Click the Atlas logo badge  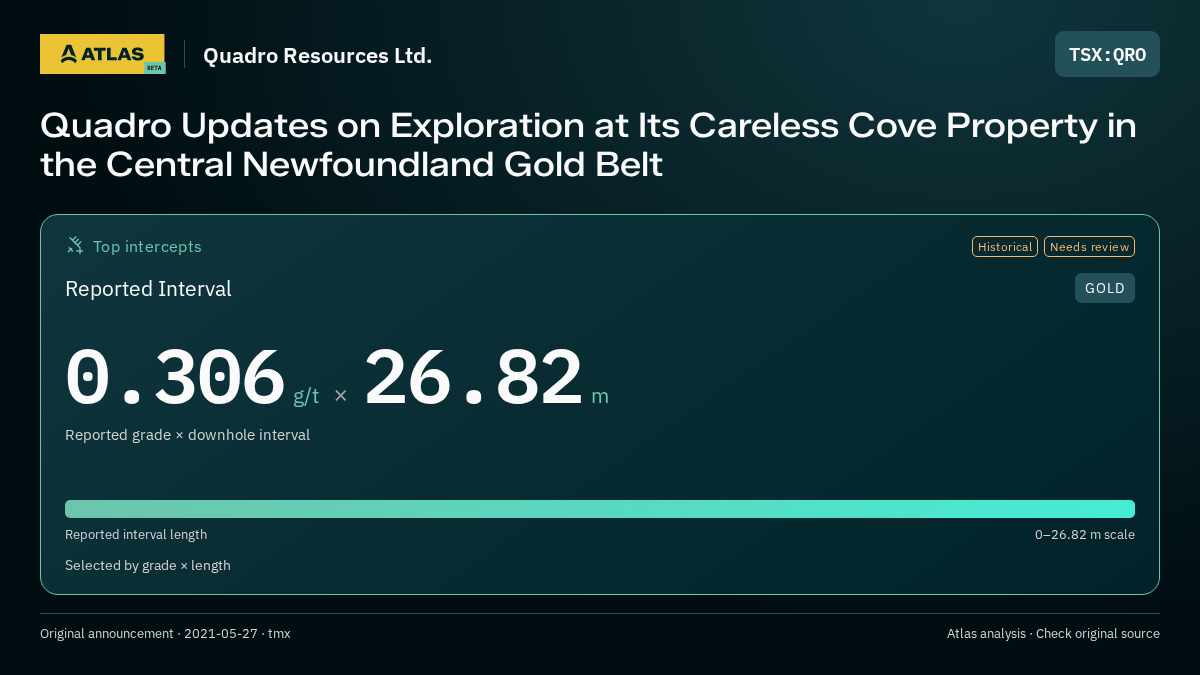click(102, 54)
